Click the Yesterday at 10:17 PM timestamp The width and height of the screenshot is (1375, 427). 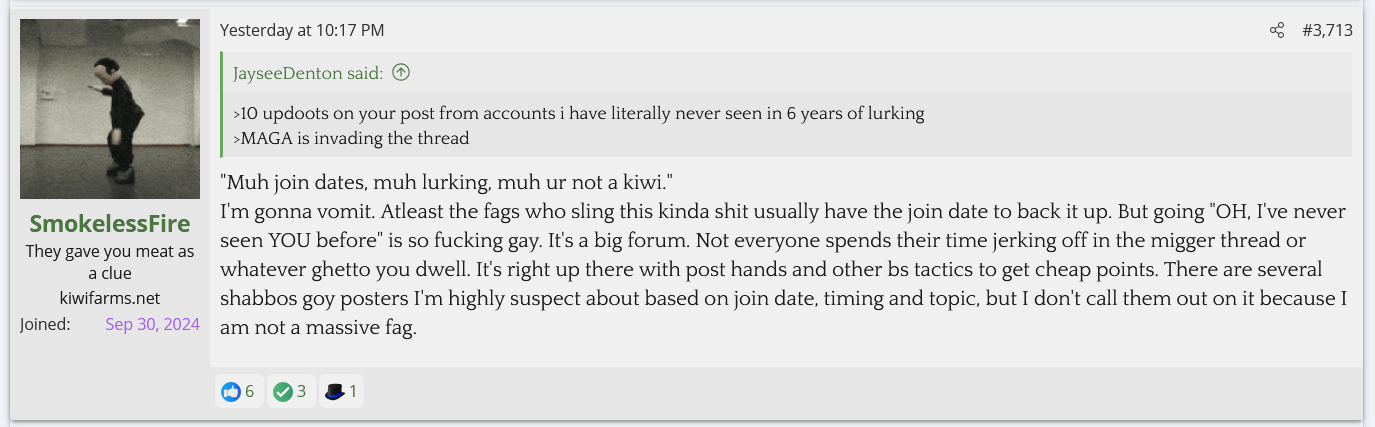302,31
